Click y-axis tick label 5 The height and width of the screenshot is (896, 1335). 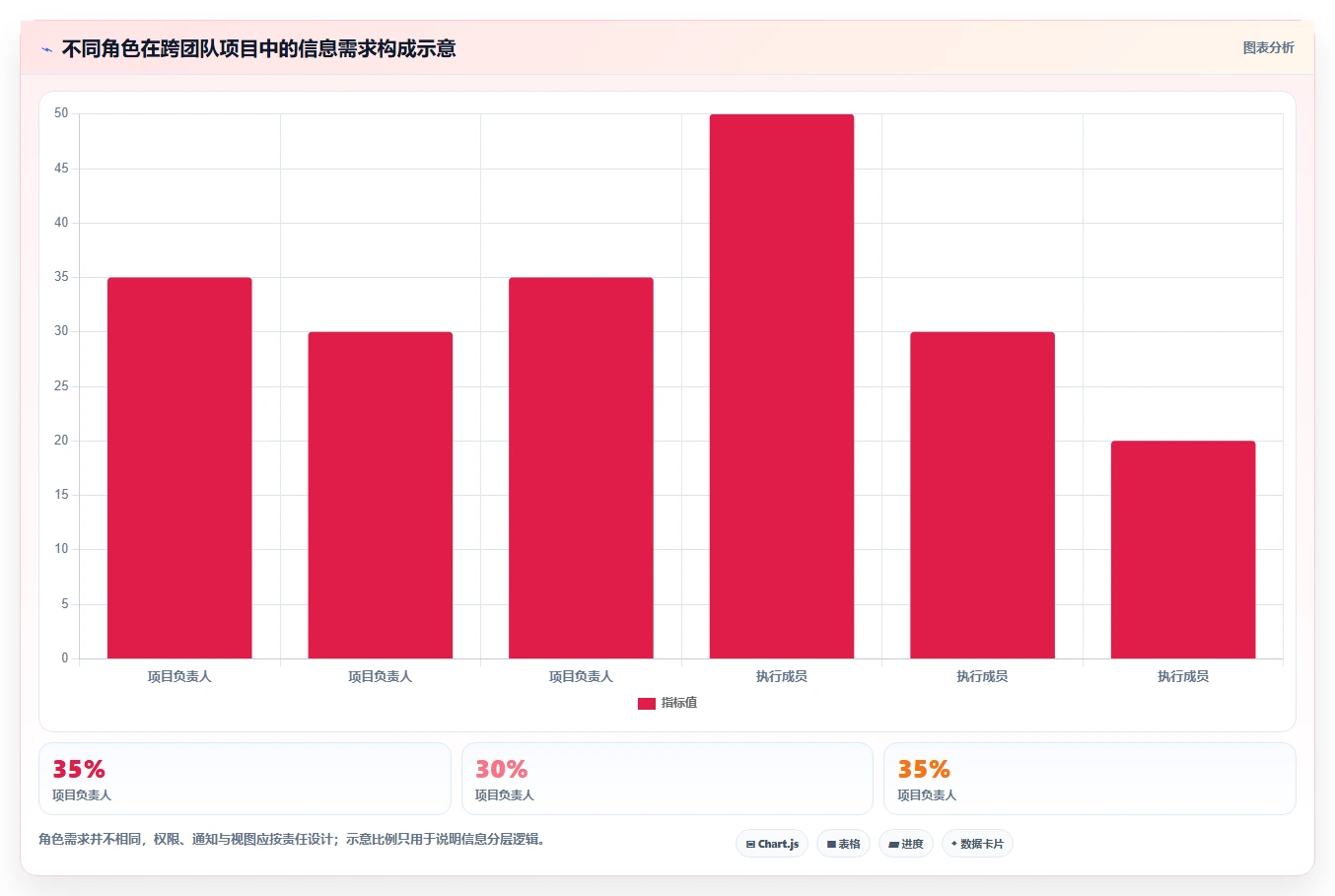(x=65, y=604)
